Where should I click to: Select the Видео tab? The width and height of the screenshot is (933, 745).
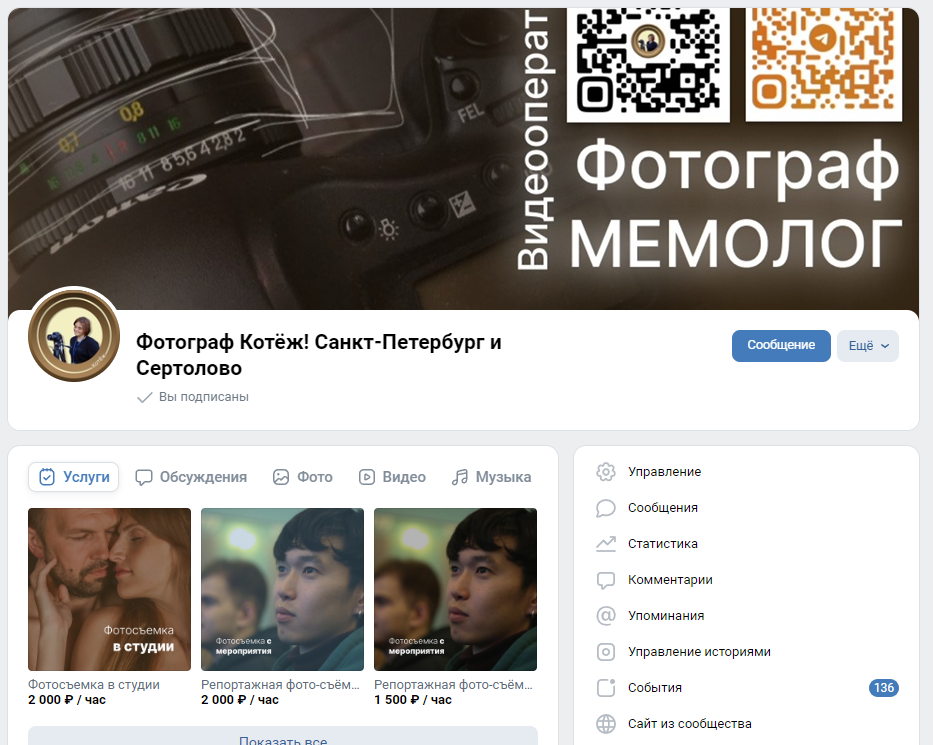click(392, 477)
